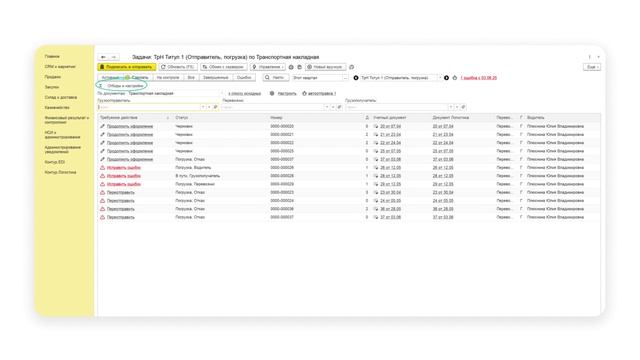Go forward with the right arrow button
The image size is (640, 360).
tap(114, 57)
